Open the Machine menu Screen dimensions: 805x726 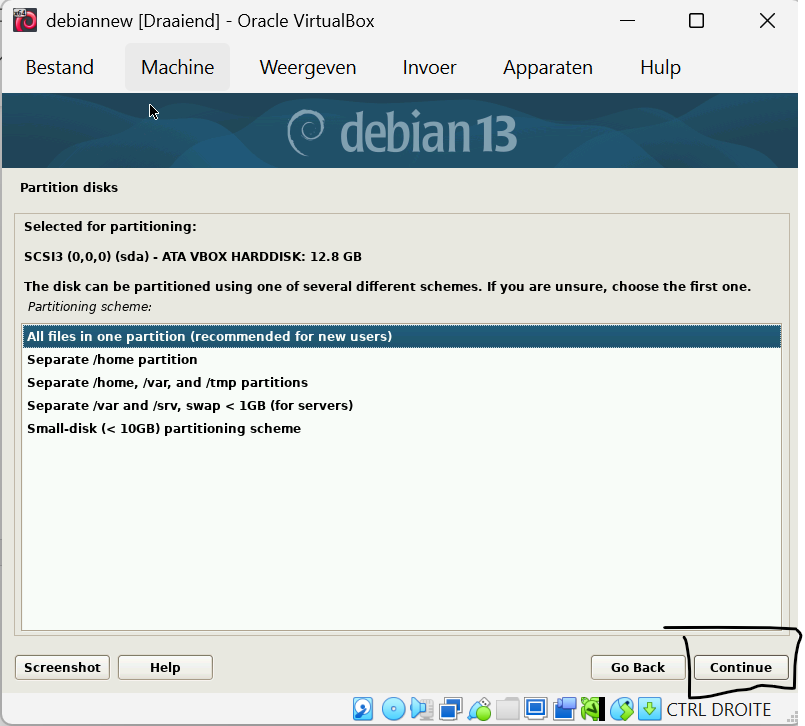coord(178,67)
